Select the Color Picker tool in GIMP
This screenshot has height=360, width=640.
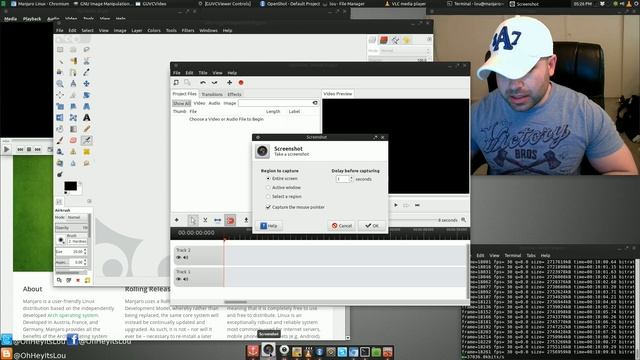[x=86, y=72]
